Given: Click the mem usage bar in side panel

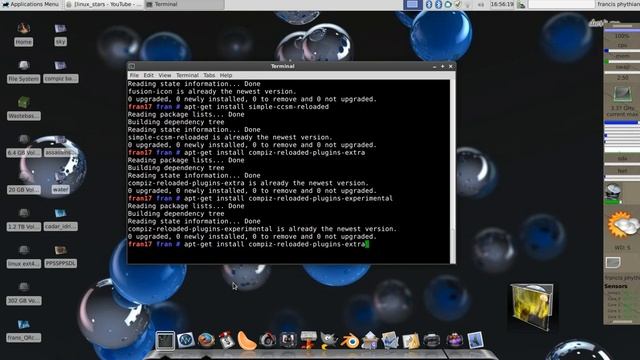Looking at the screenshot, I should pos(622,61).
